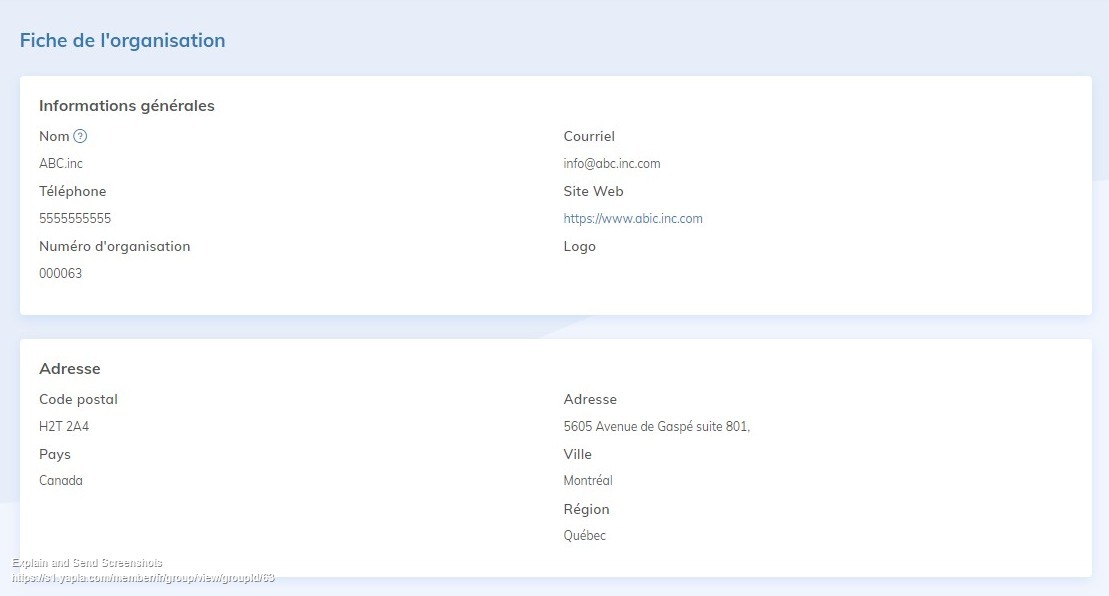1109x596 pixels.
Task: Click the postal code H2T 2A4
Action: point(64,427)
